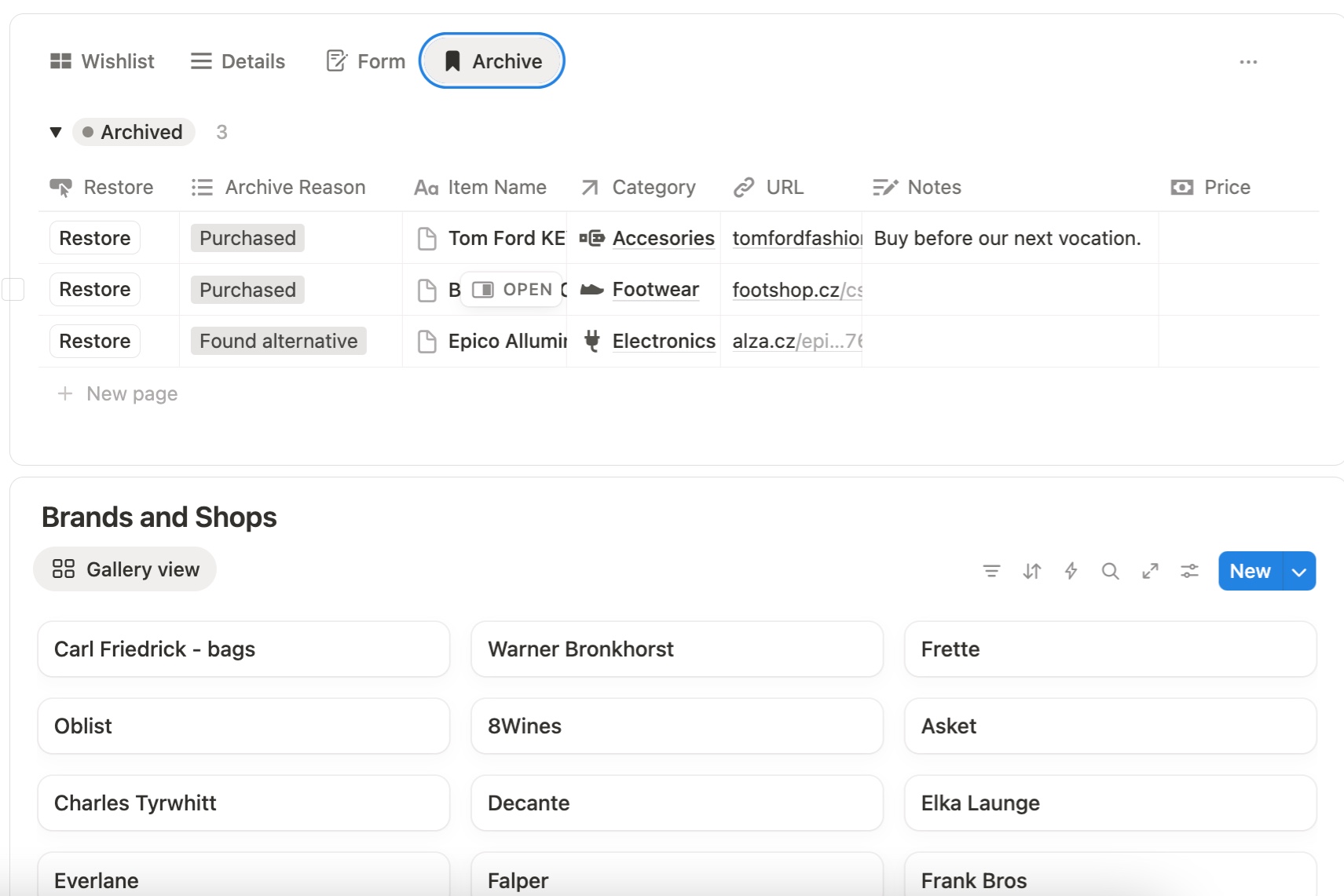Open automations via lightning bolt icon
Image resolution: width=1344 pixels, height=896 pixels.
tap(1071, 571)
